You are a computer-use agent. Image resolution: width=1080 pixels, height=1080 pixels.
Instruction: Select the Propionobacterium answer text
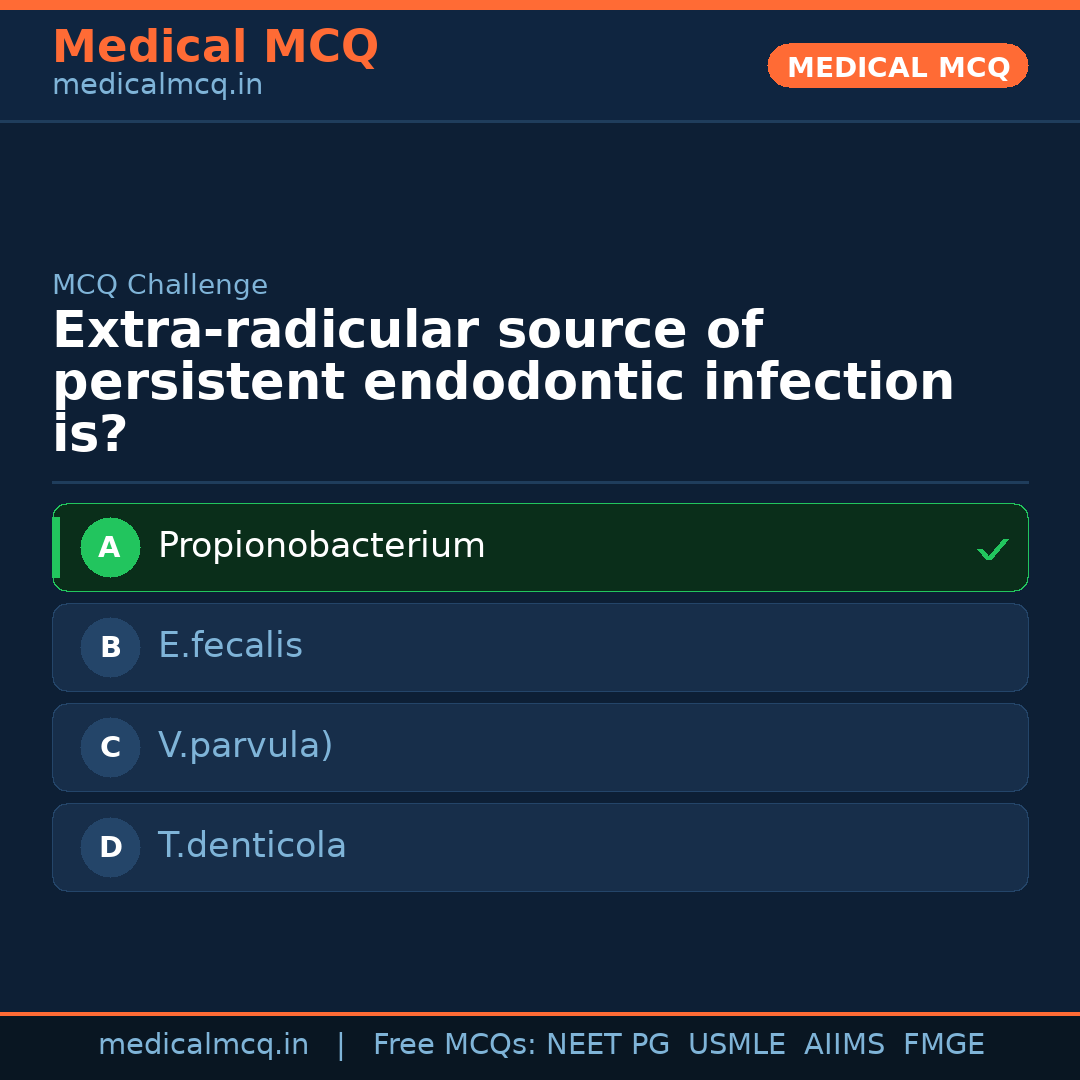pyautogui.click(x=321, y=546)
